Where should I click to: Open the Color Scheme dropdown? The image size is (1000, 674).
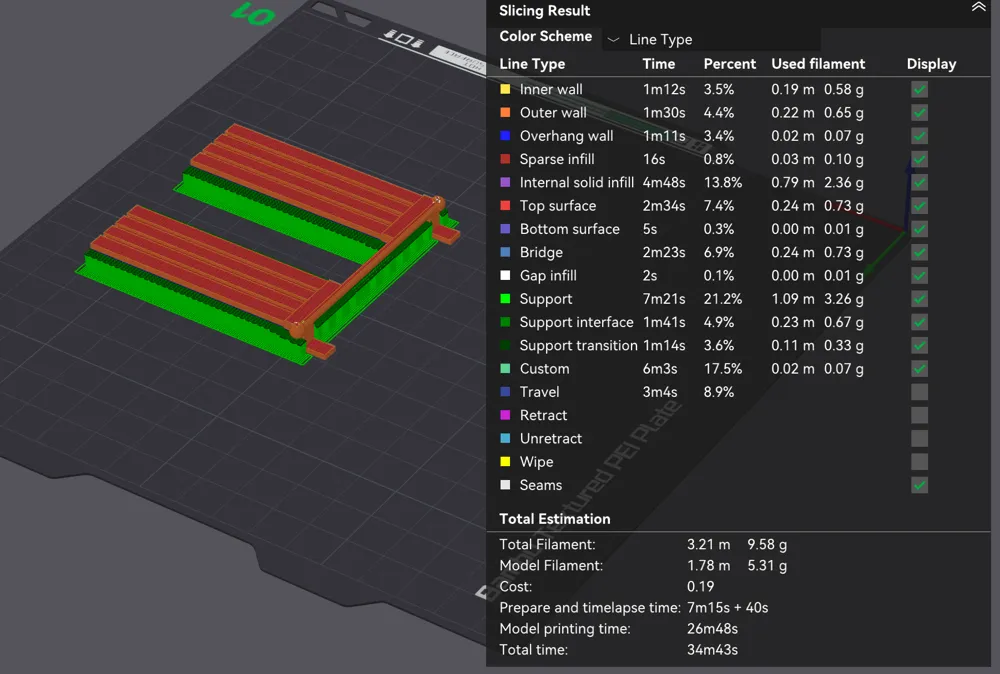click(x=711, y=40)
